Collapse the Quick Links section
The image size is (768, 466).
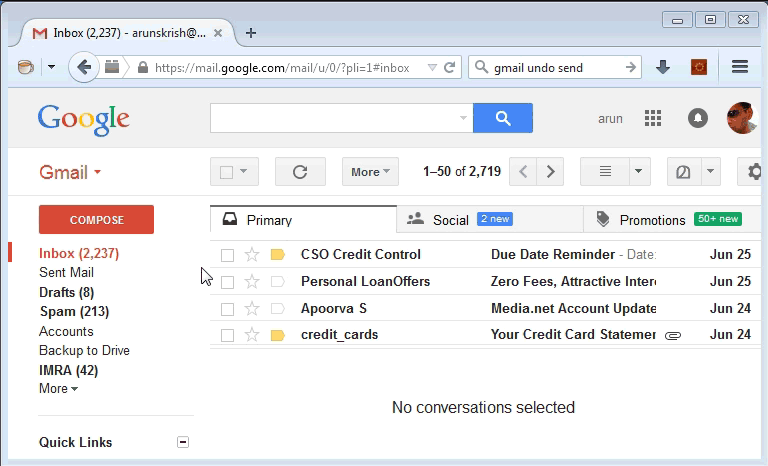coord(183,442)
